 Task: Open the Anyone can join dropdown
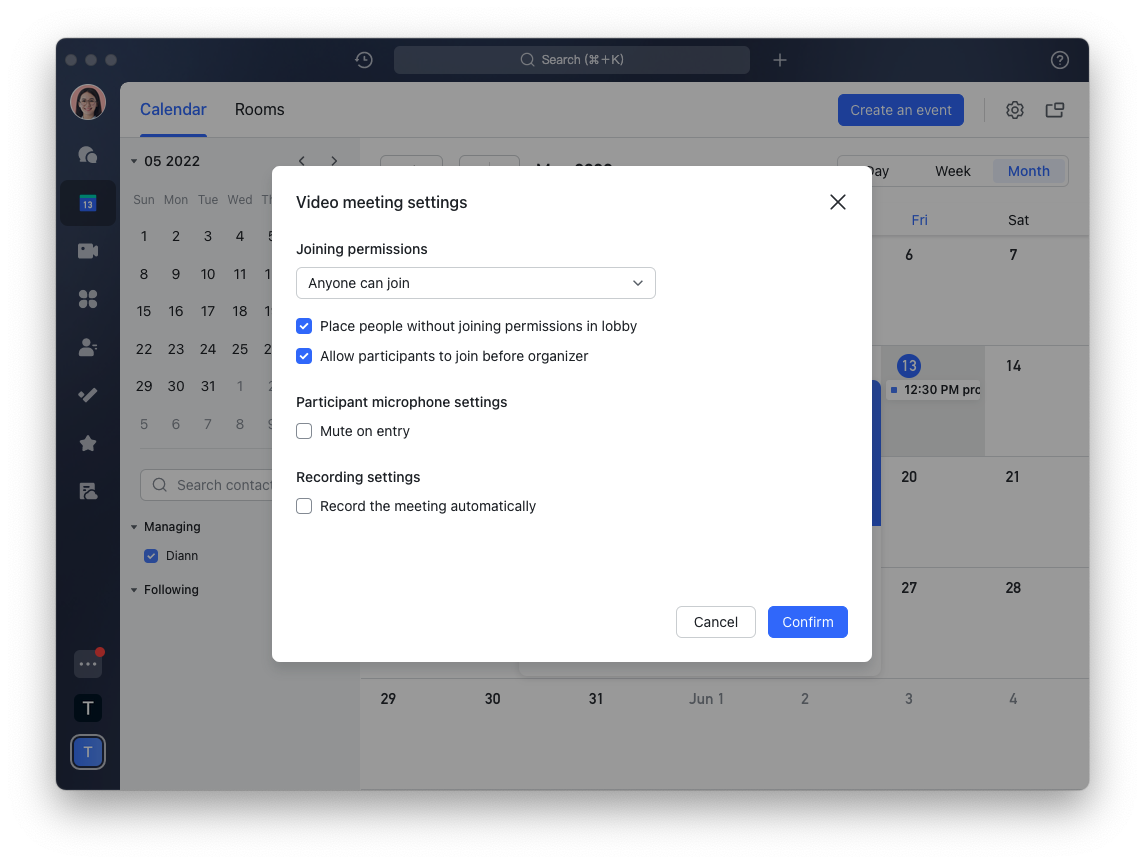point(475,283)
